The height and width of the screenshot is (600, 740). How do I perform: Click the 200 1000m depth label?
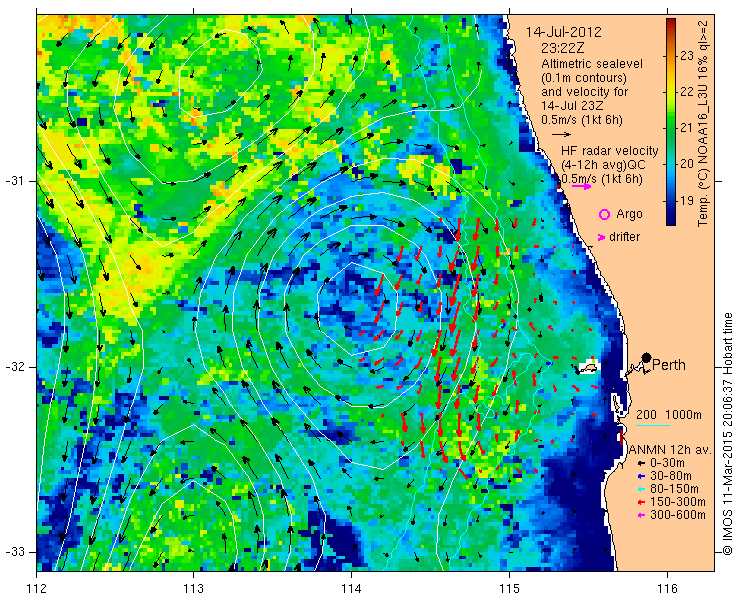pos(669,415)
